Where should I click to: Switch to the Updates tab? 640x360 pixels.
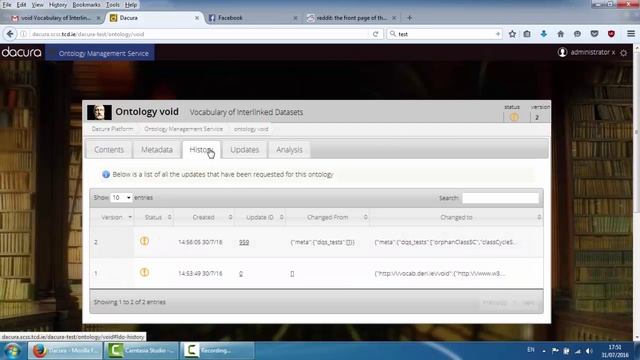tap(244, 150)
